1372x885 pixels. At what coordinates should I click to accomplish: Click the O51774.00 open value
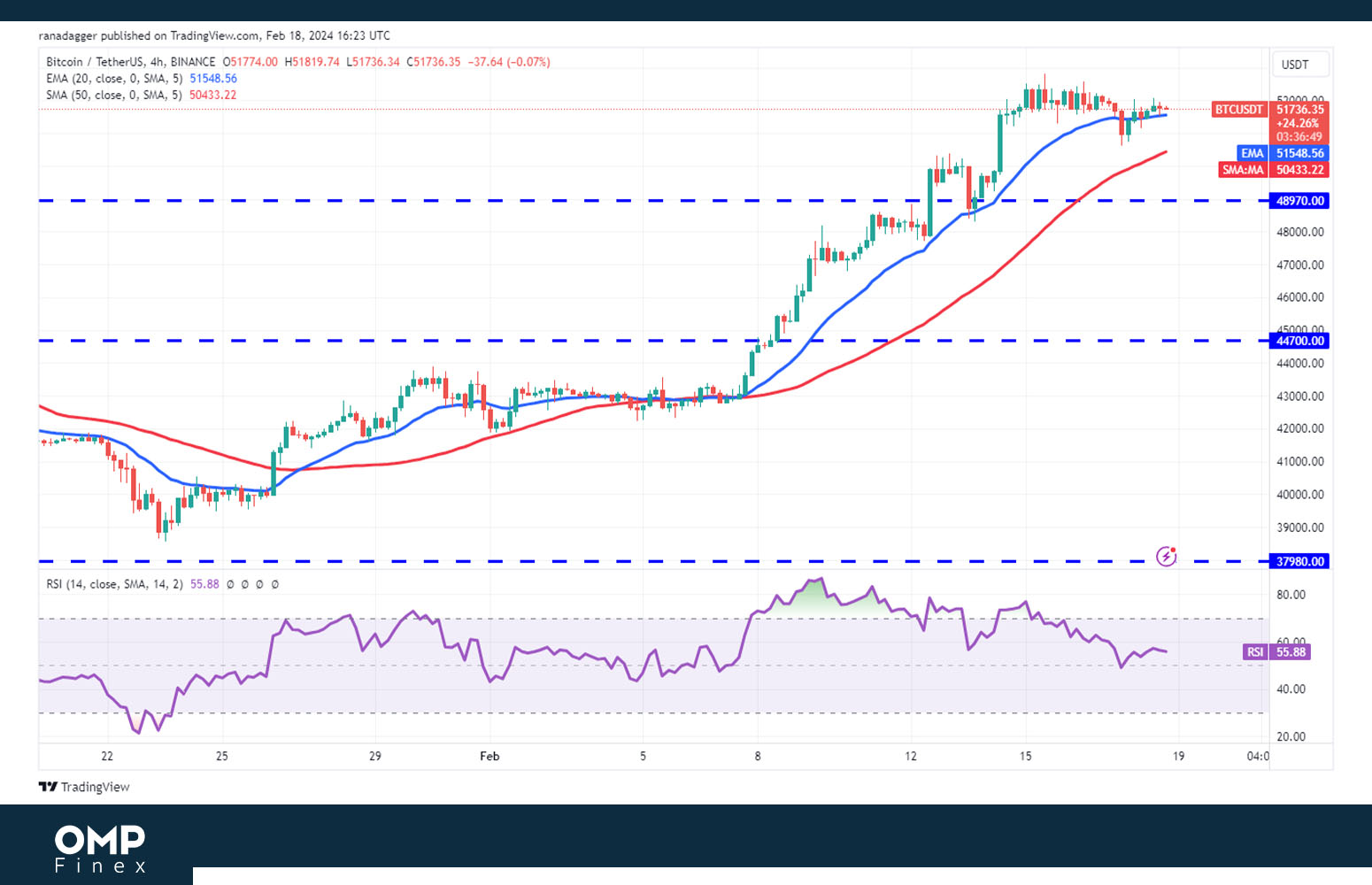(x=251, y=62)
